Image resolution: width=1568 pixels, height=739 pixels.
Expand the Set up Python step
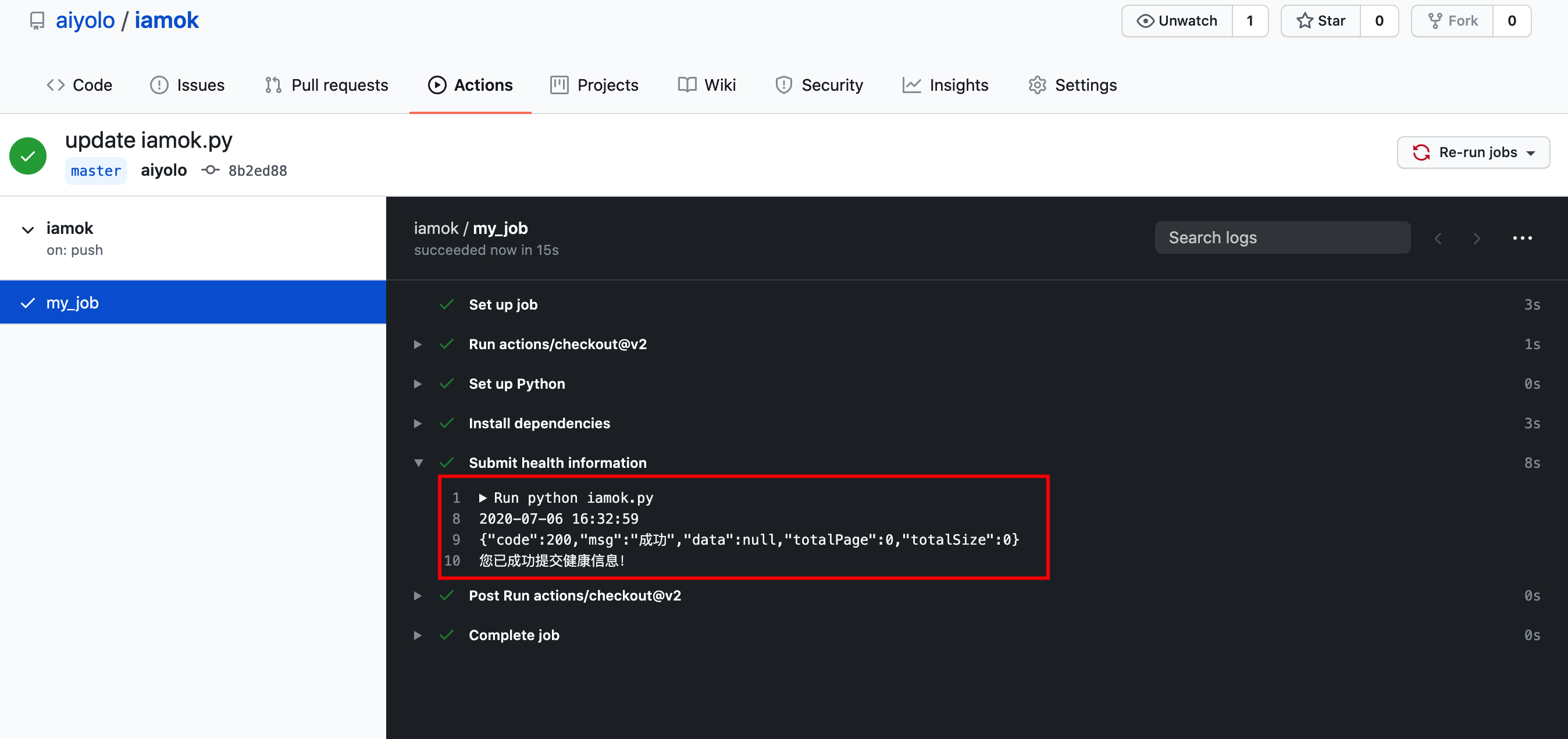coord(418,384)
